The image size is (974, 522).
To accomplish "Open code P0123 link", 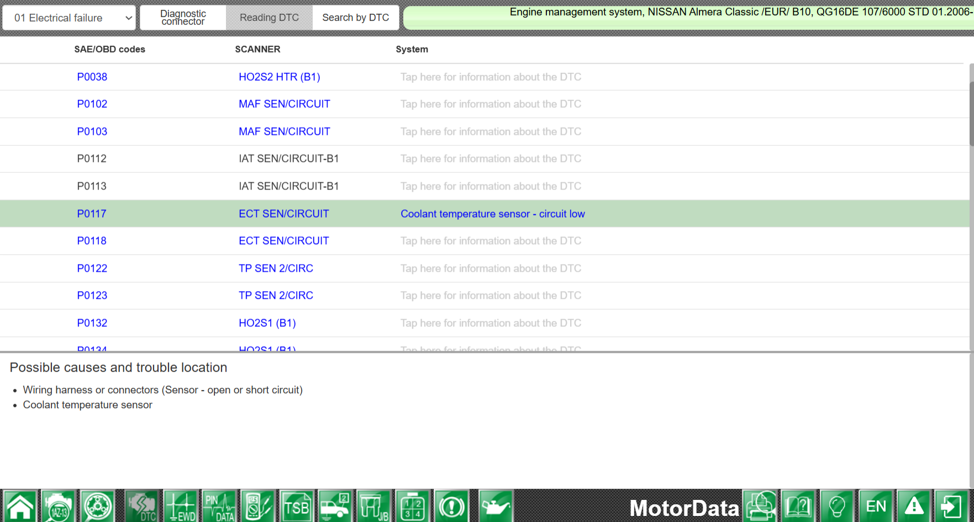I will (x=92, y=296).
